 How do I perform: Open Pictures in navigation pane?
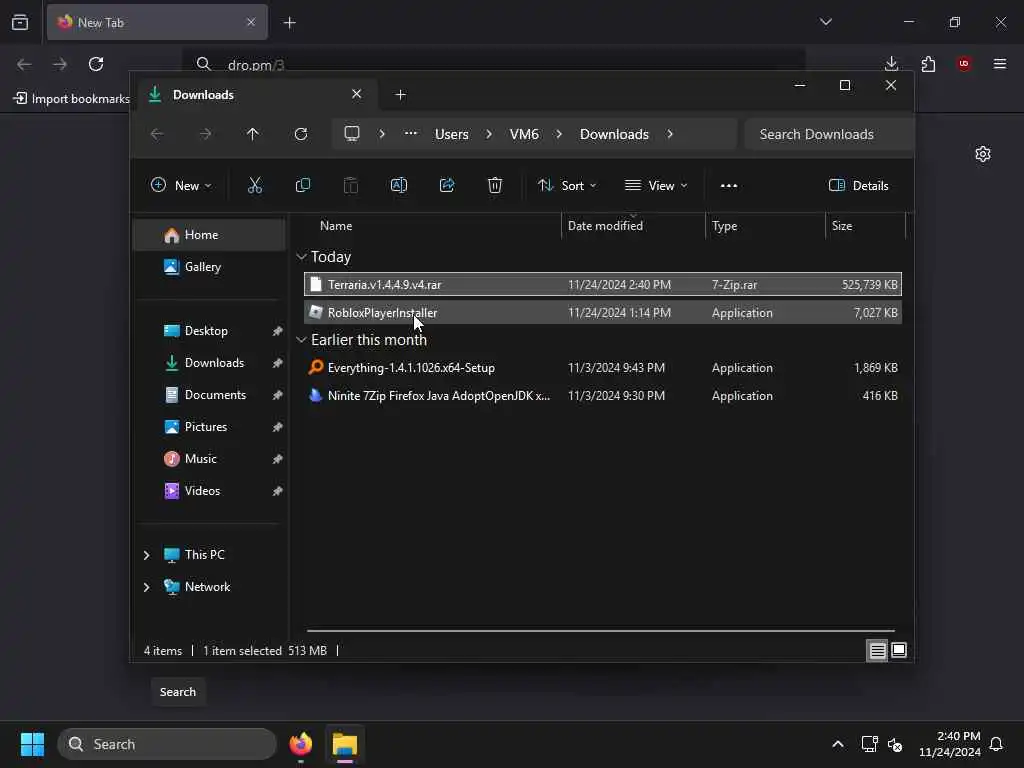tap(210, 427)
